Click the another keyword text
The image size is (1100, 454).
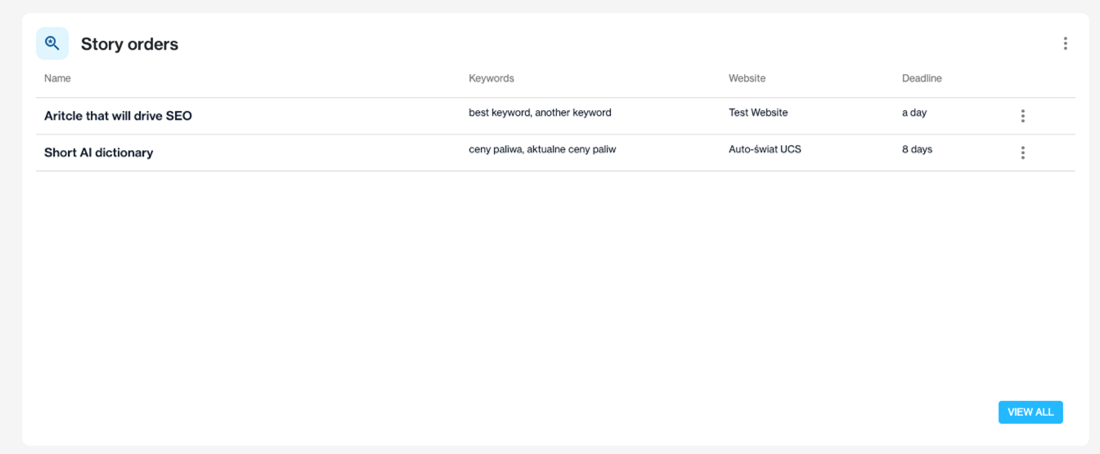click(573, 112)
